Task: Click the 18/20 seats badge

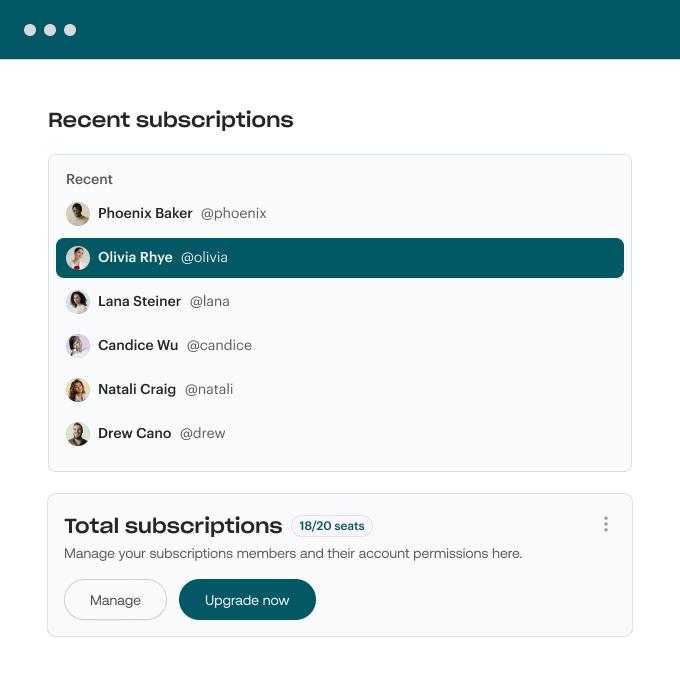Action: pyautogui.click(x=332, y=526)
